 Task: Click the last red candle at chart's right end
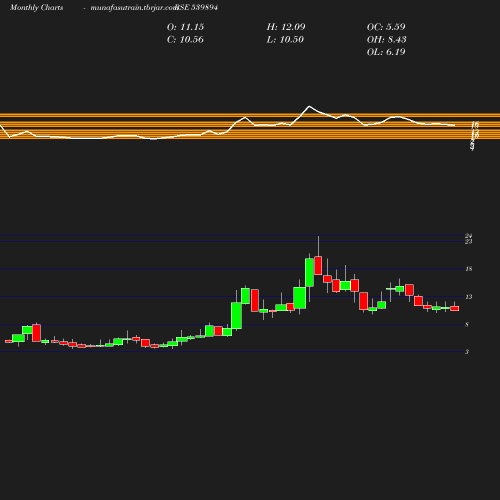pyautogui.click(x=455, y=308)
